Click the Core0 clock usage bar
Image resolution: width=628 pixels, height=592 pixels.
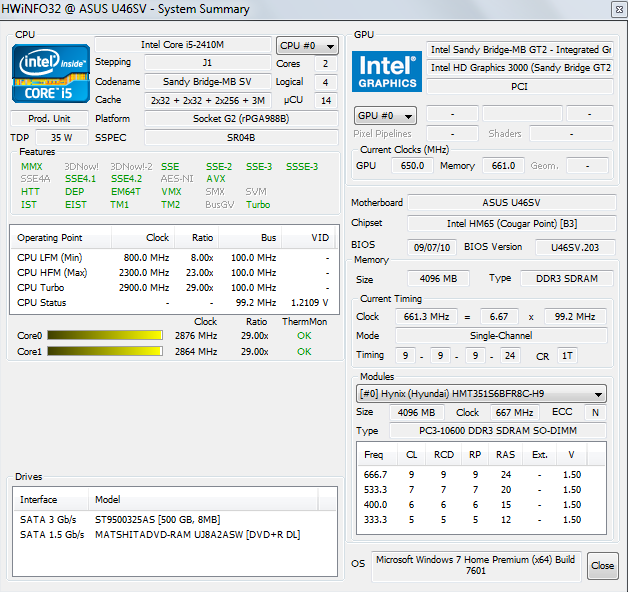tap(105, 335)
